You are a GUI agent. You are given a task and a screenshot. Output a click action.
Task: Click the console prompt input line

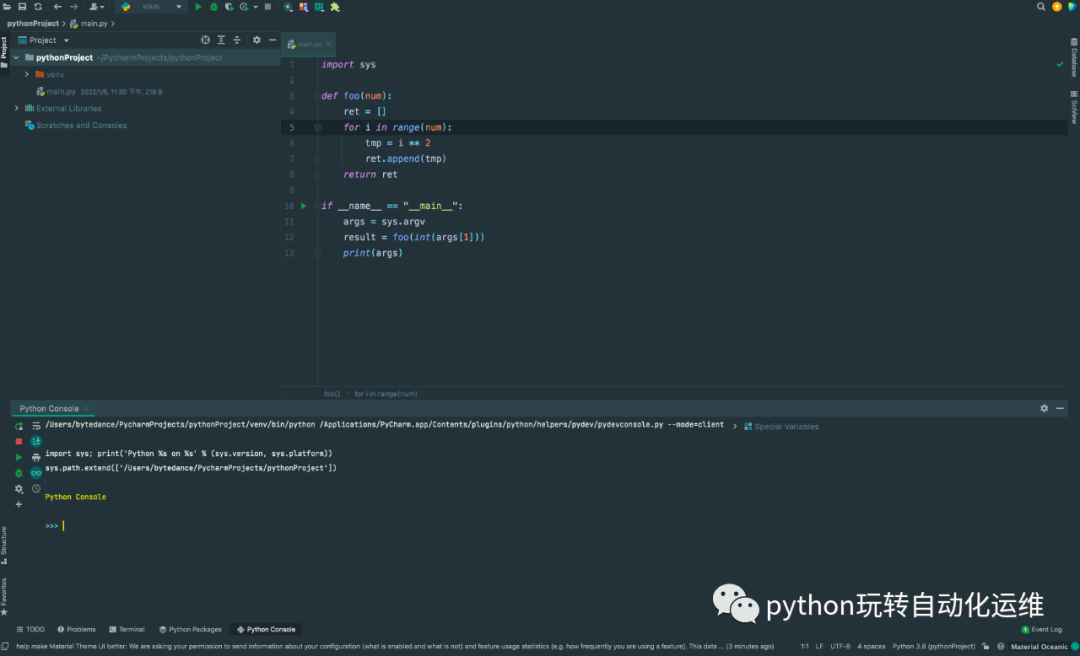click(386, 526)
